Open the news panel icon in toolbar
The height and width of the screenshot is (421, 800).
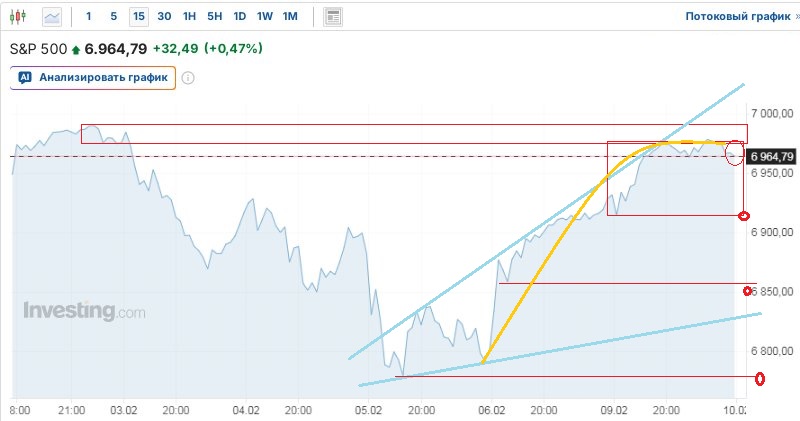[333, 17]
